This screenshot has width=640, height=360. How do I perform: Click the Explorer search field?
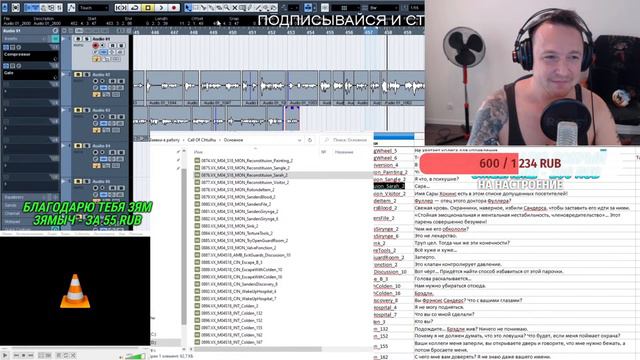pyautogui.click(x=346, y=140)
